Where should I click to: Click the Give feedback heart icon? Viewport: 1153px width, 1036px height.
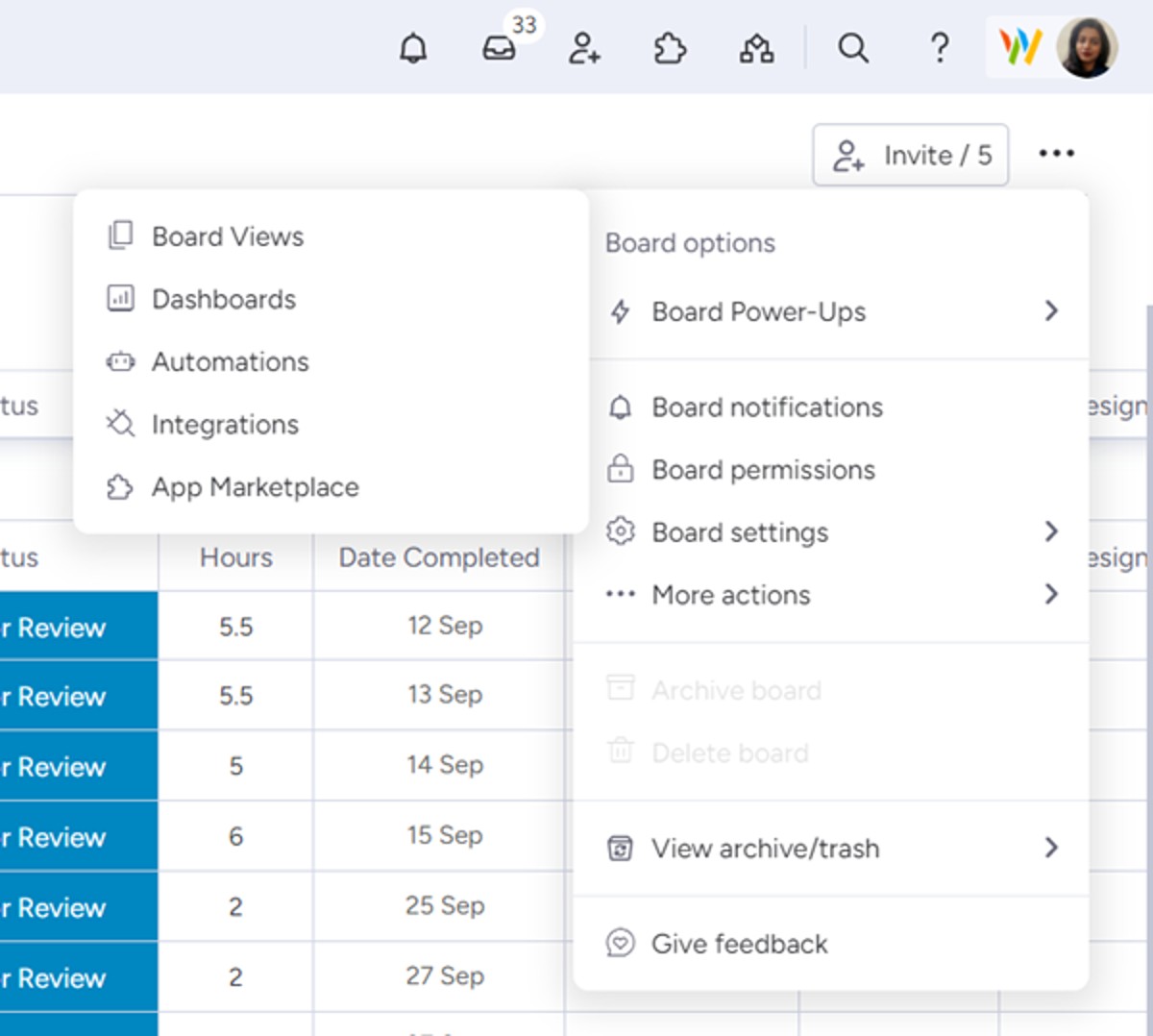point(621,943)
